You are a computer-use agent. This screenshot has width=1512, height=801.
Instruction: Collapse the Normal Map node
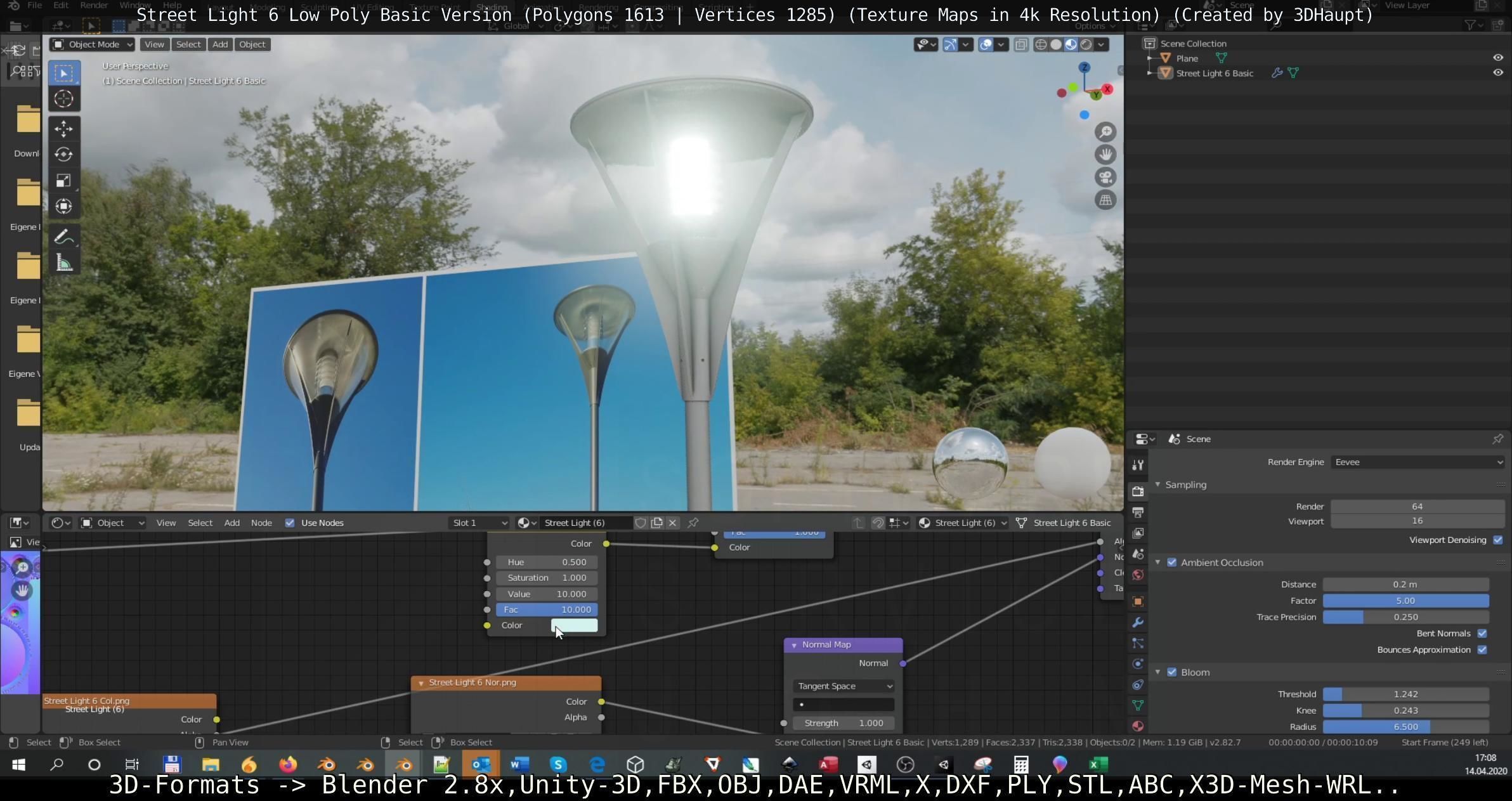tap(794, 645)
